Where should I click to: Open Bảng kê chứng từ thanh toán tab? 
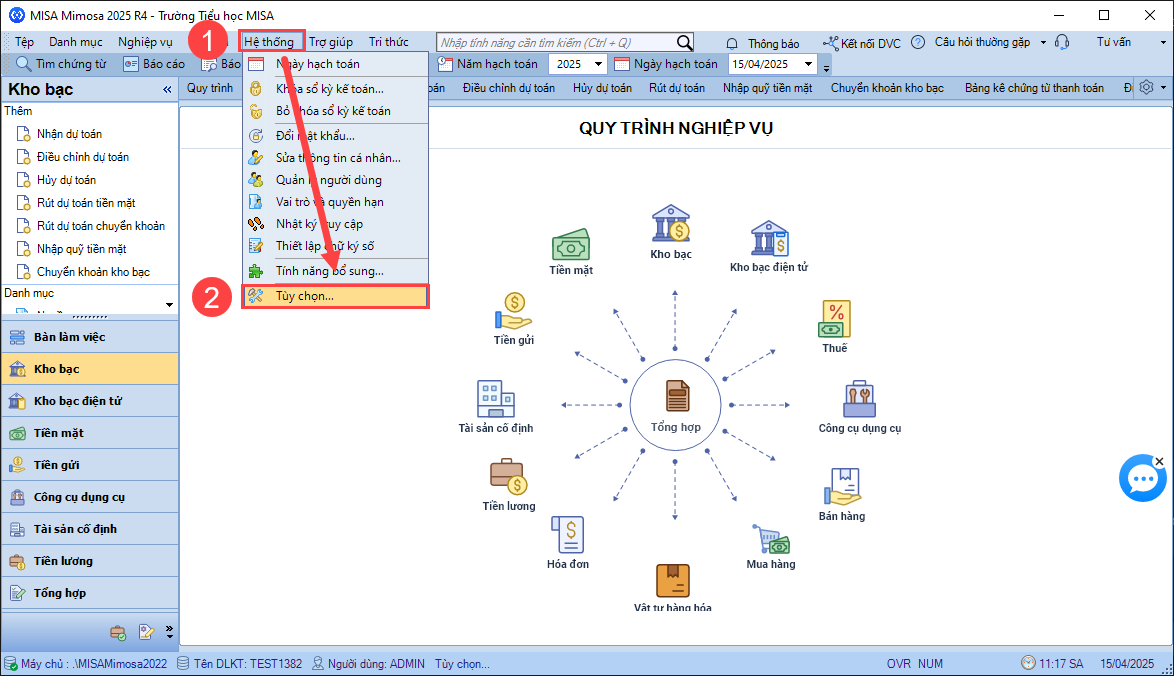1034,88
